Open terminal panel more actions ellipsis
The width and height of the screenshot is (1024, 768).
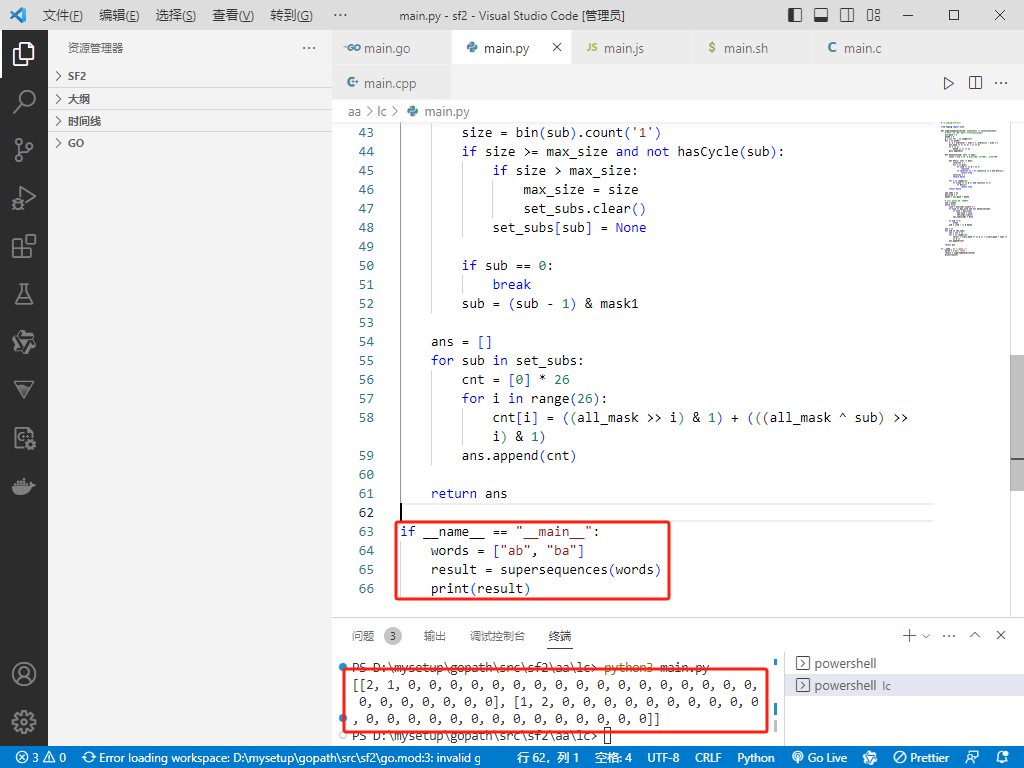click(x=949, y=635)
